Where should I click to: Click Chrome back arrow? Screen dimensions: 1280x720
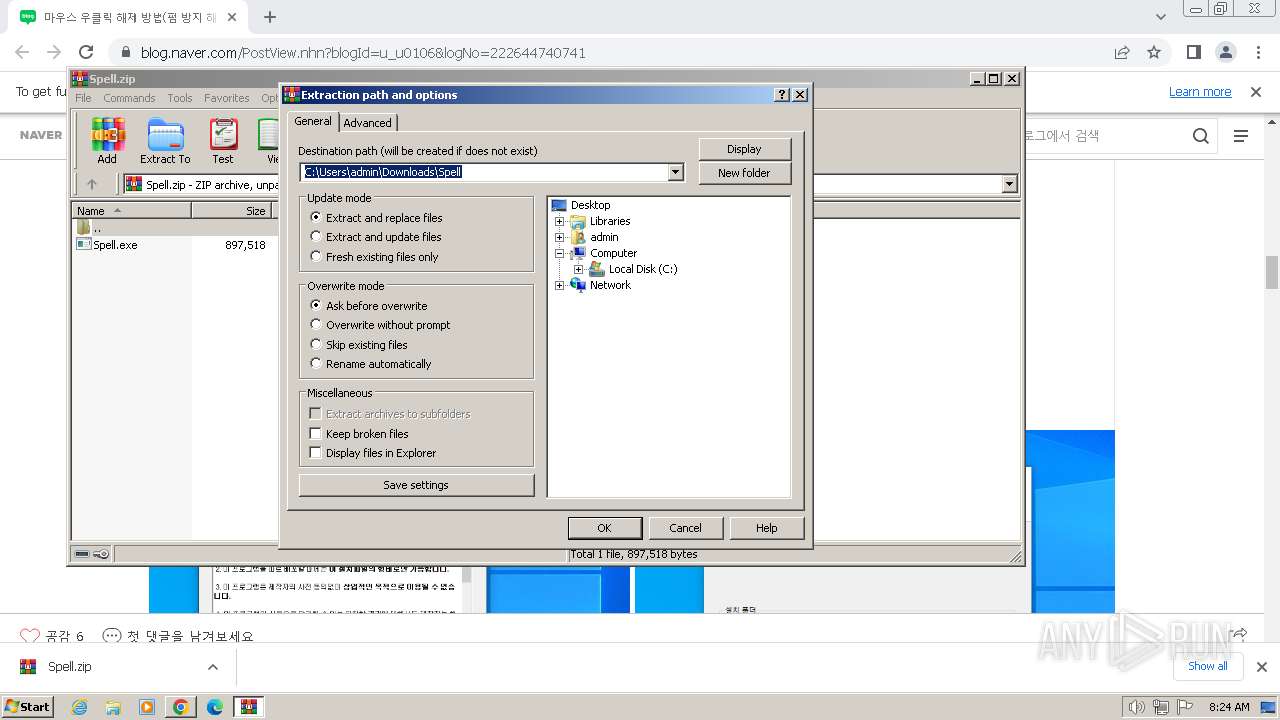point(22,52)
